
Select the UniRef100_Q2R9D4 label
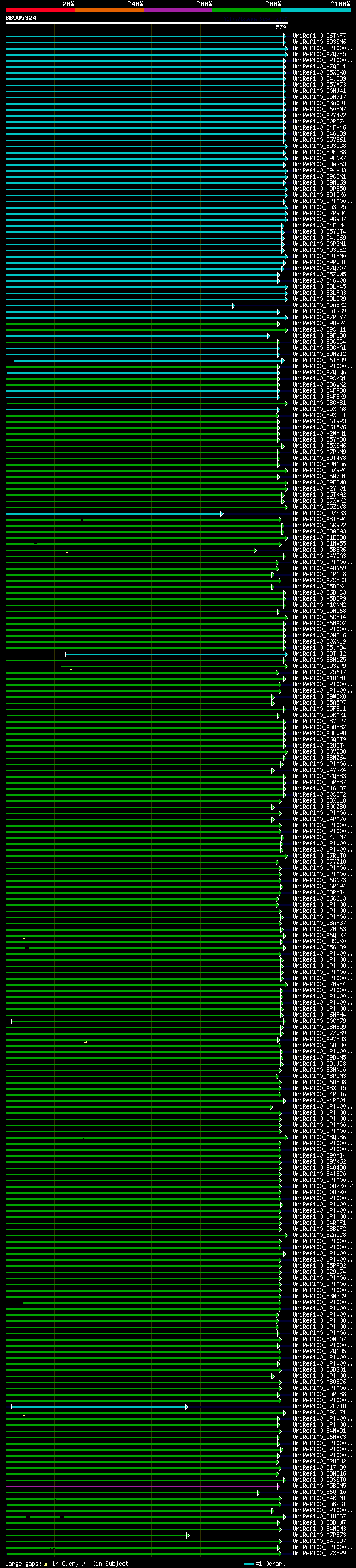[x=319, y=214]
